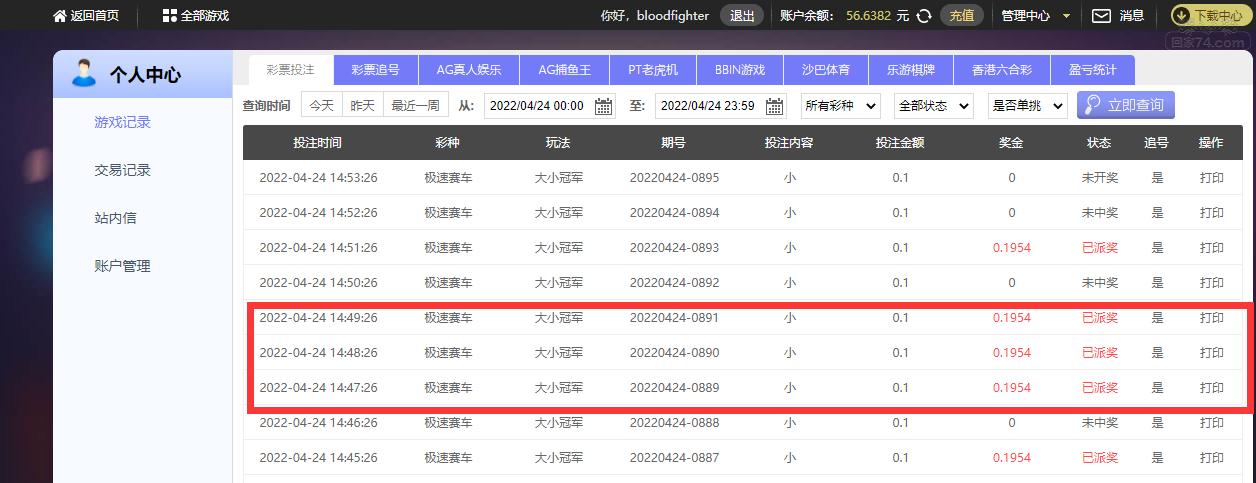Click timestamp 2022-04-24 14:46:26
This screenshot has width=1256, height=483.
[x=318, y=423]
